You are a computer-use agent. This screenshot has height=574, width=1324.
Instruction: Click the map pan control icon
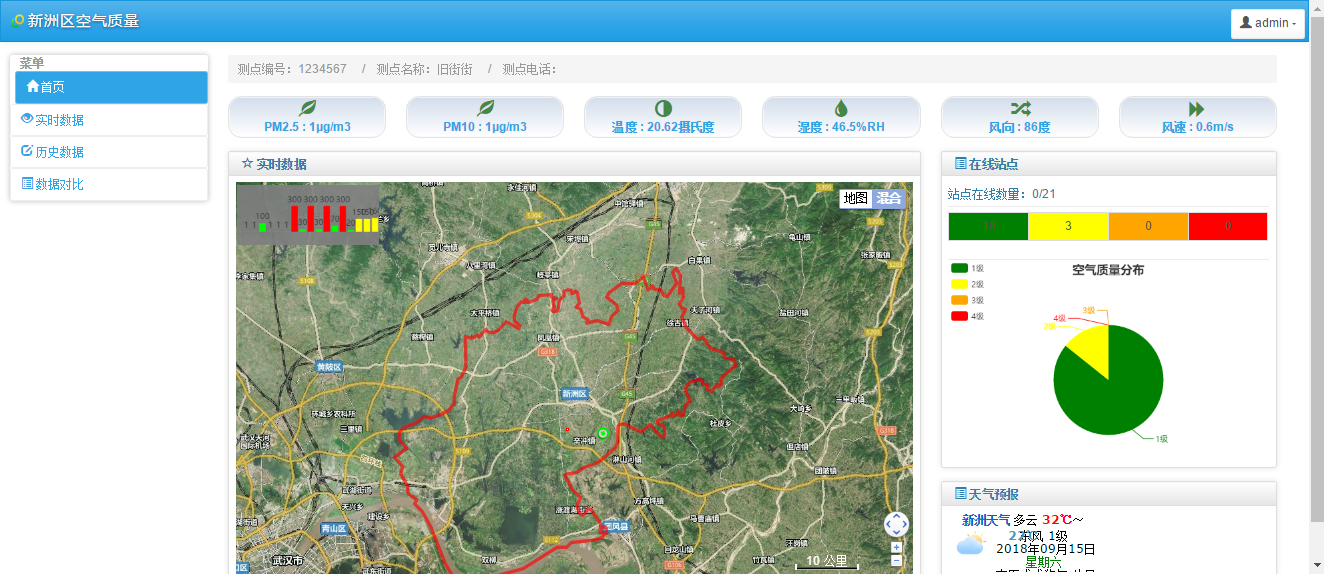pos(896,524)
